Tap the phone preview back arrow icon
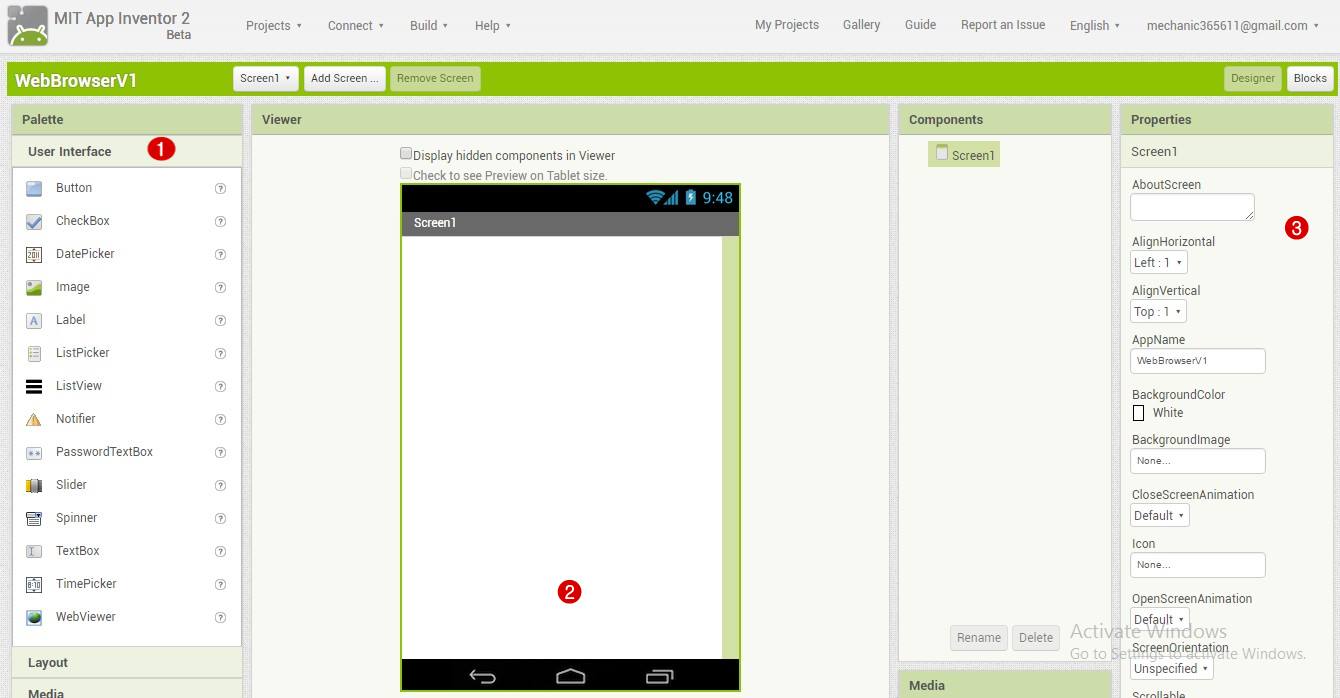This screenshot has width=1340, height=698. [482, 677]
